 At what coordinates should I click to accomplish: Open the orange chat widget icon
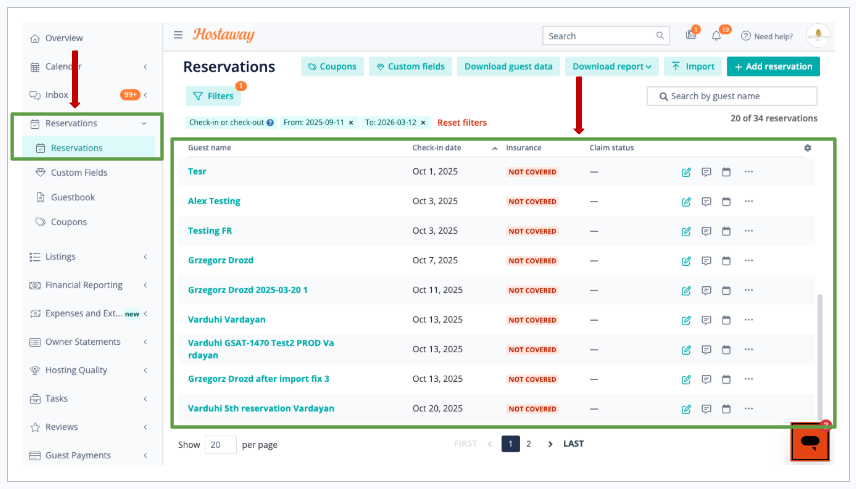tap(810, 442)
